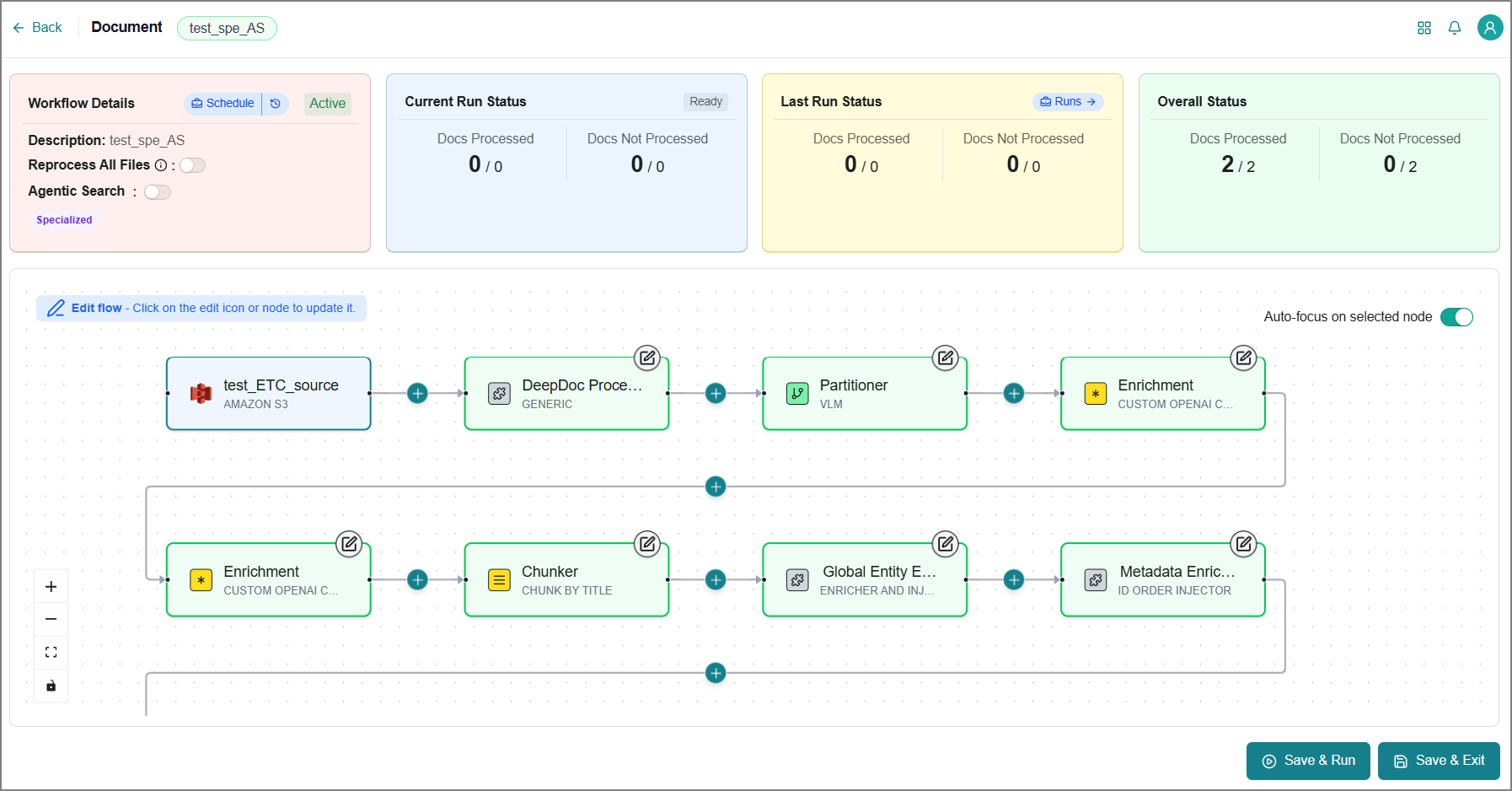Viewport: 1512px width, 791px height.
Task: Zoom out on the flow canvas
Action: coord(51,620)
